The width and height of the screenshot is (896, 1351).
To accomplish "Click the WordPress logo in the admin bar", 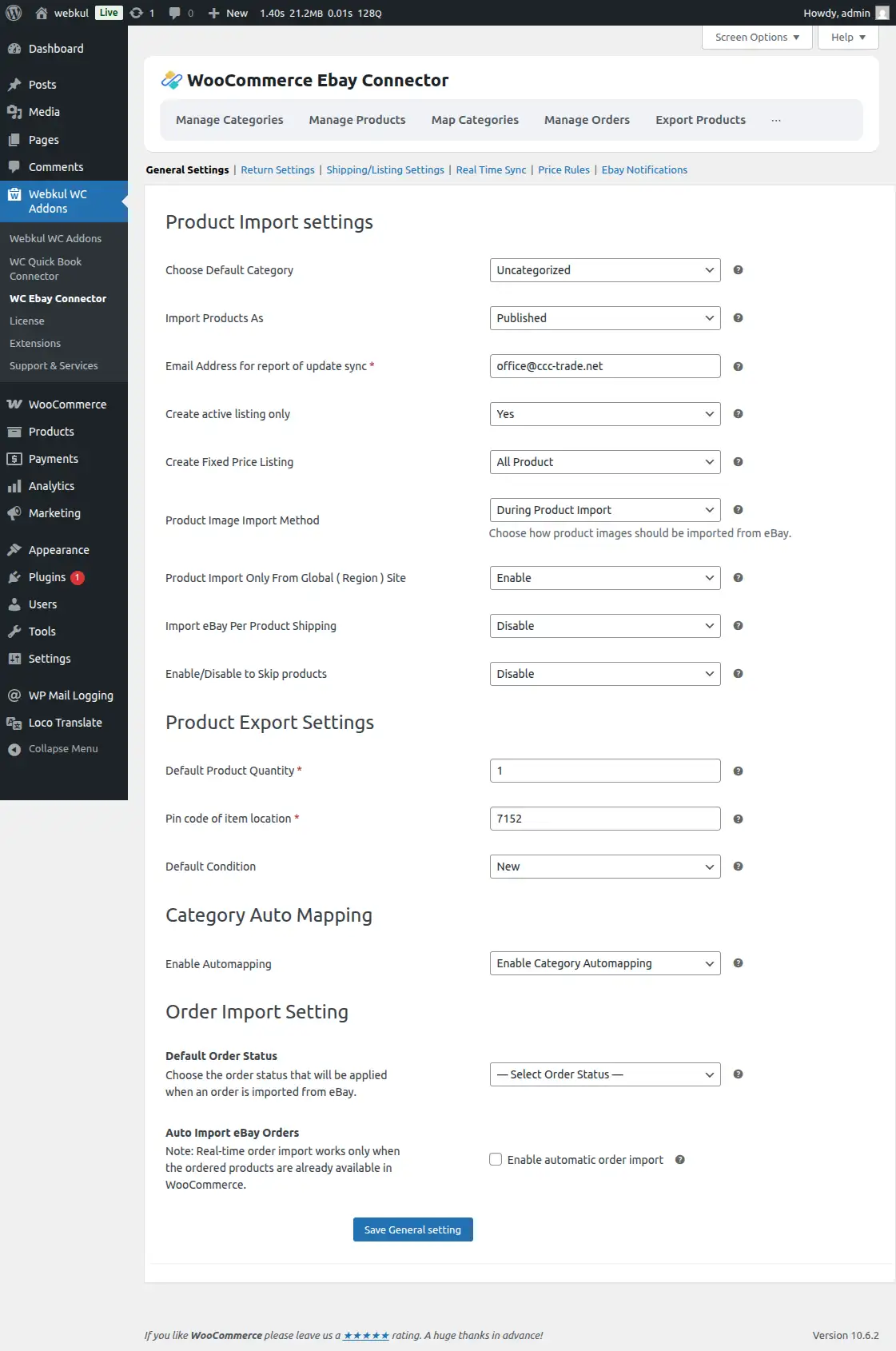I will click(x=14, y=13).
